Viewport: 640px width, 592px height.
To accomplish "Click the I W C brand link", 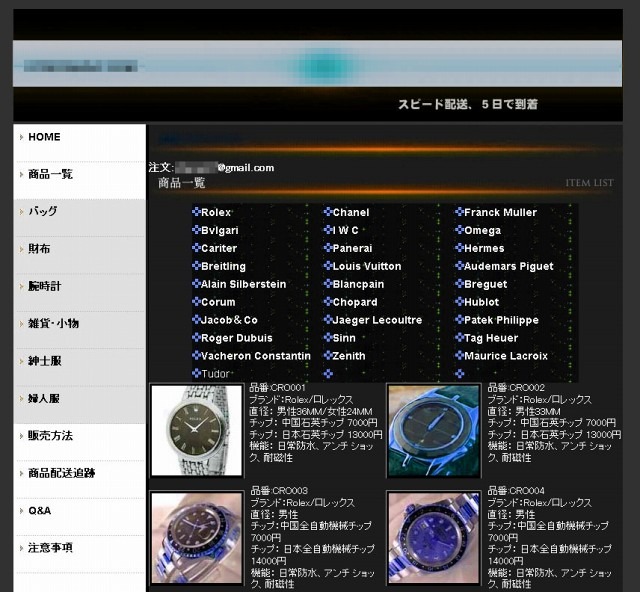I will click(x=345, y=230).
